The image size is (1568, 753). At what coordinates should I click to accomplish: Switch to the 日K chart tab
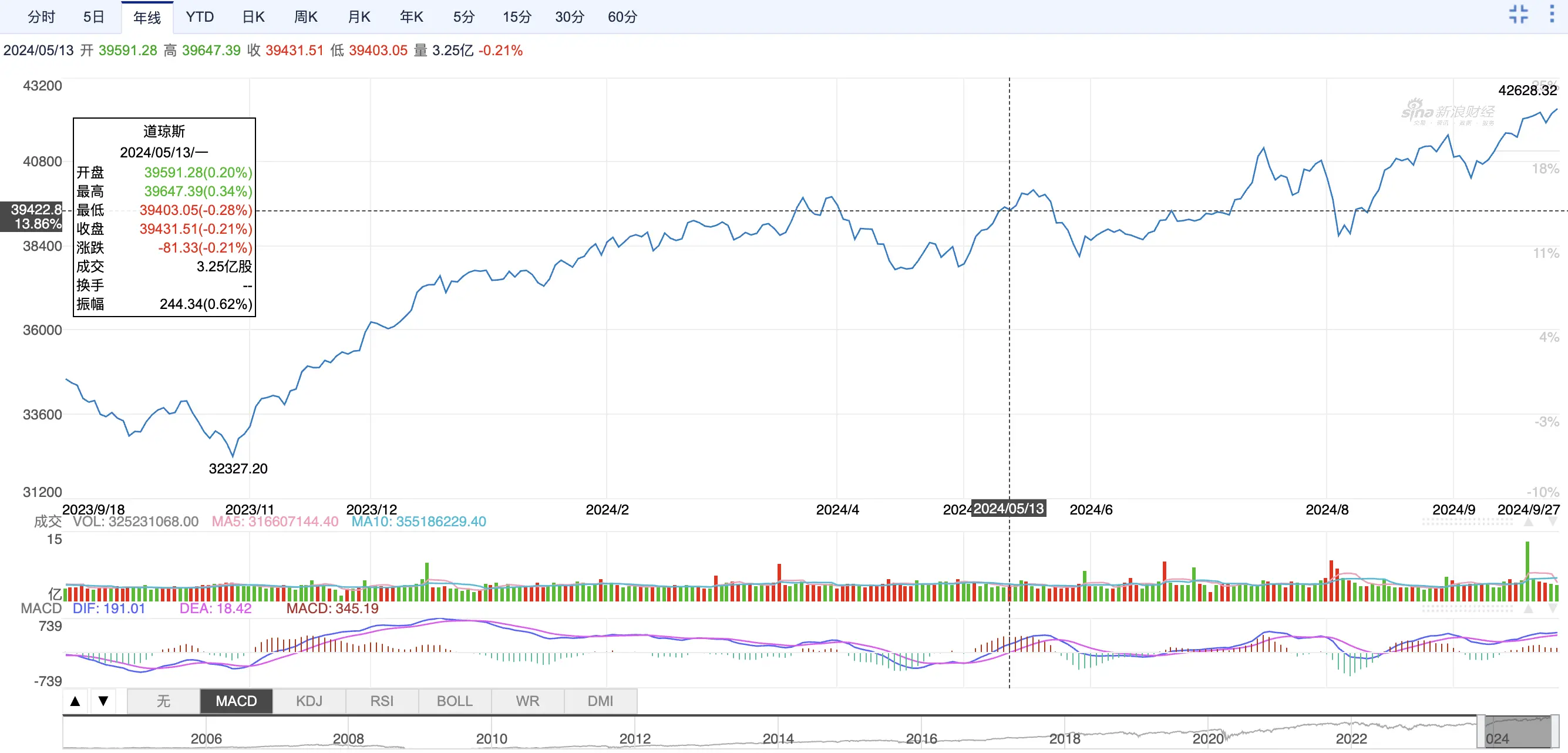(x=253, y=17)
